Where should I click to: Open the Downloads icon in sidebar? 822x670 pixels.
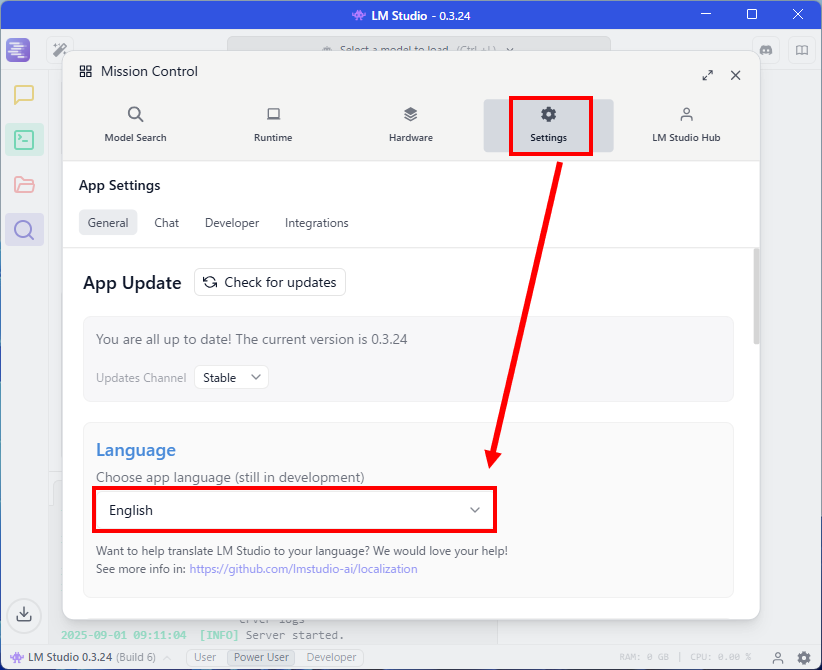tap(24, 614)
